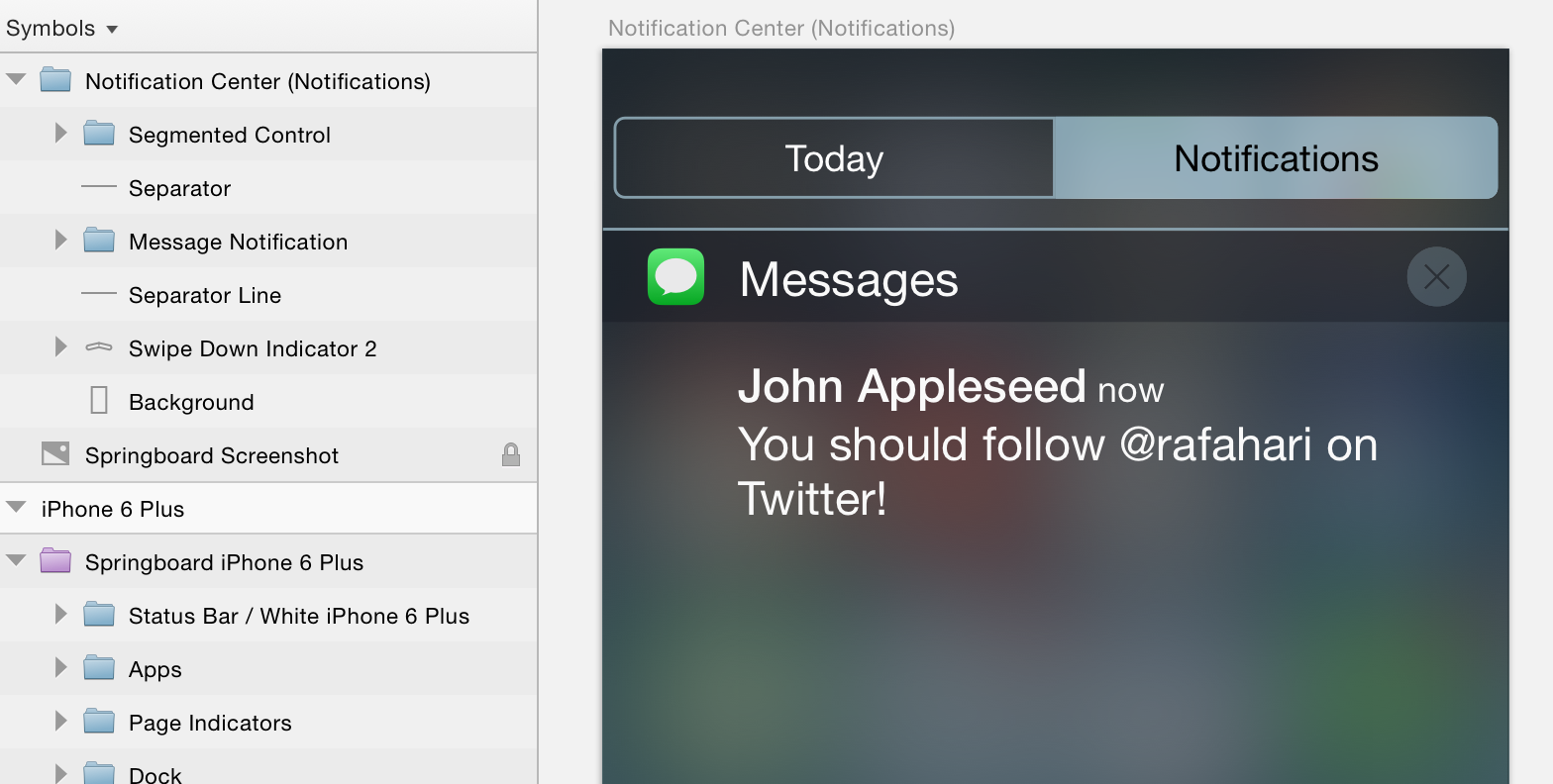1553x784 pixels.
Task: Expand the Segmented Control group
Action: click(x=61, y=133)
